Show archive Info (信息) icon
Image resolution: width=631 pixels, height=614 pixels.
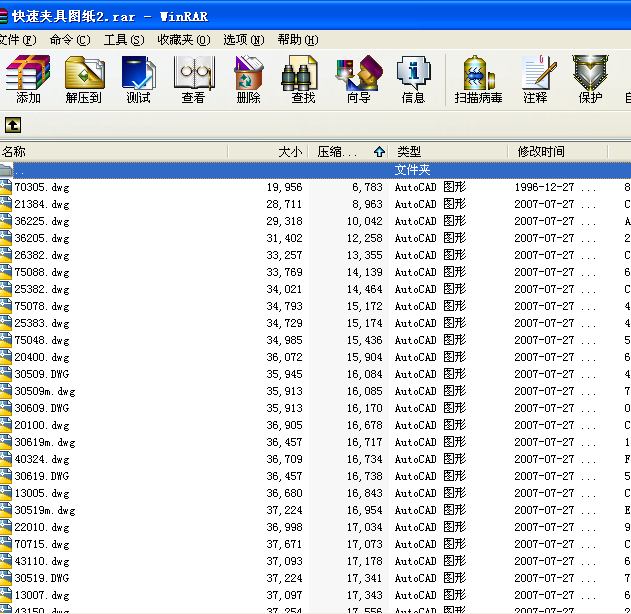click(x=413, y=78)
